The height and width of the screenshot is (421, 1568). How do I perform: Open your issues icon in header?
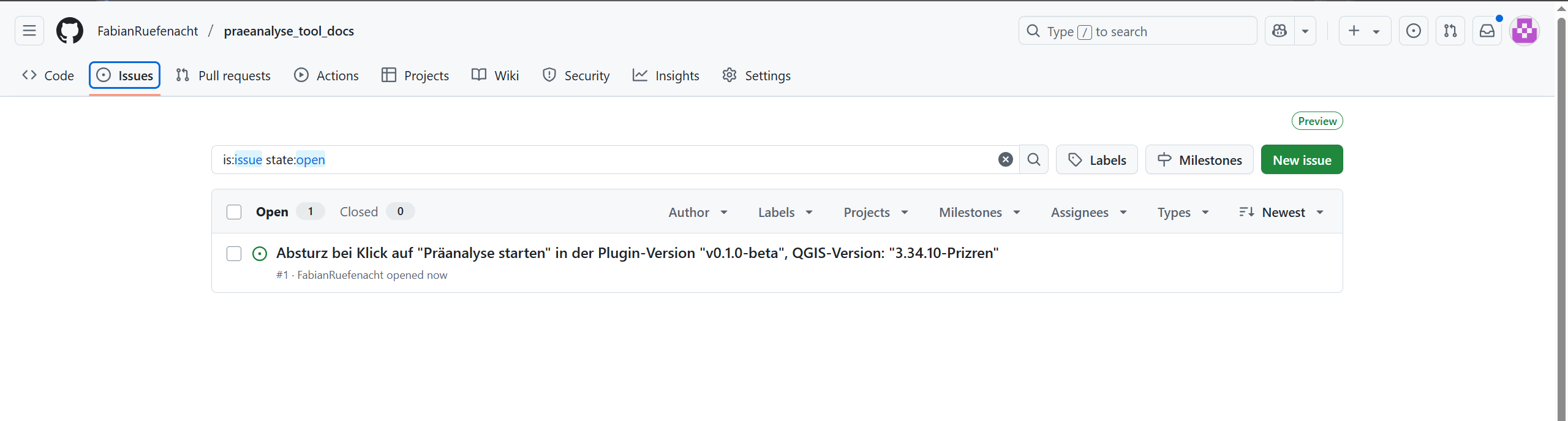coord(1414,31)
